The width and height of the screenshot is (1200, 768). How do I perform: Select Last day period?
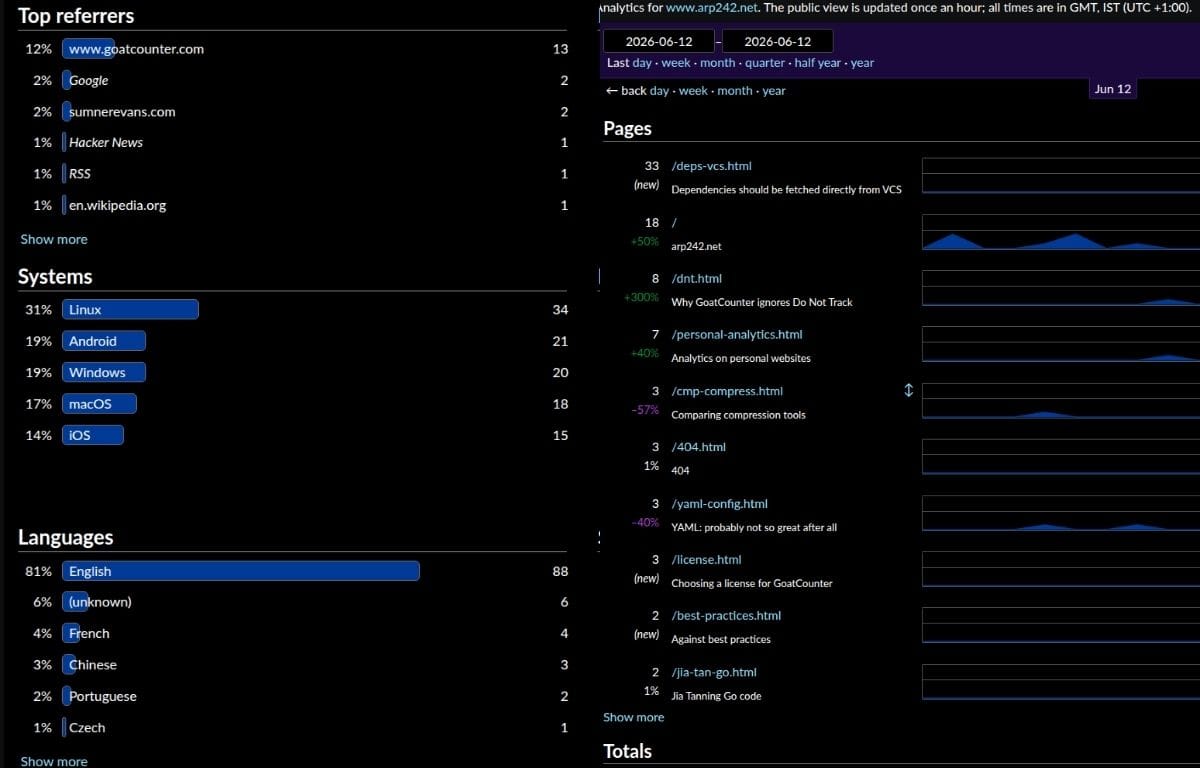pyautogui.click(x=642, y=62)
